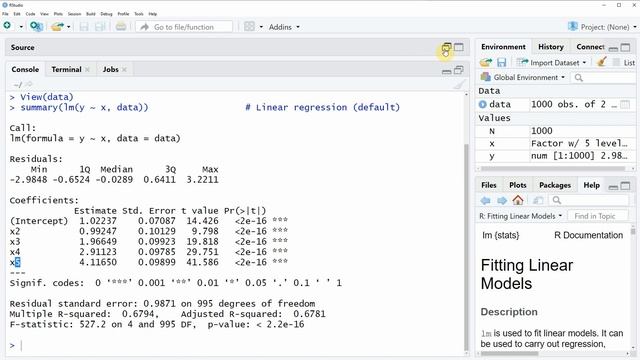640x360 pixels.
Task: Select the Connections tab
Action: click(x=590, y=47)
